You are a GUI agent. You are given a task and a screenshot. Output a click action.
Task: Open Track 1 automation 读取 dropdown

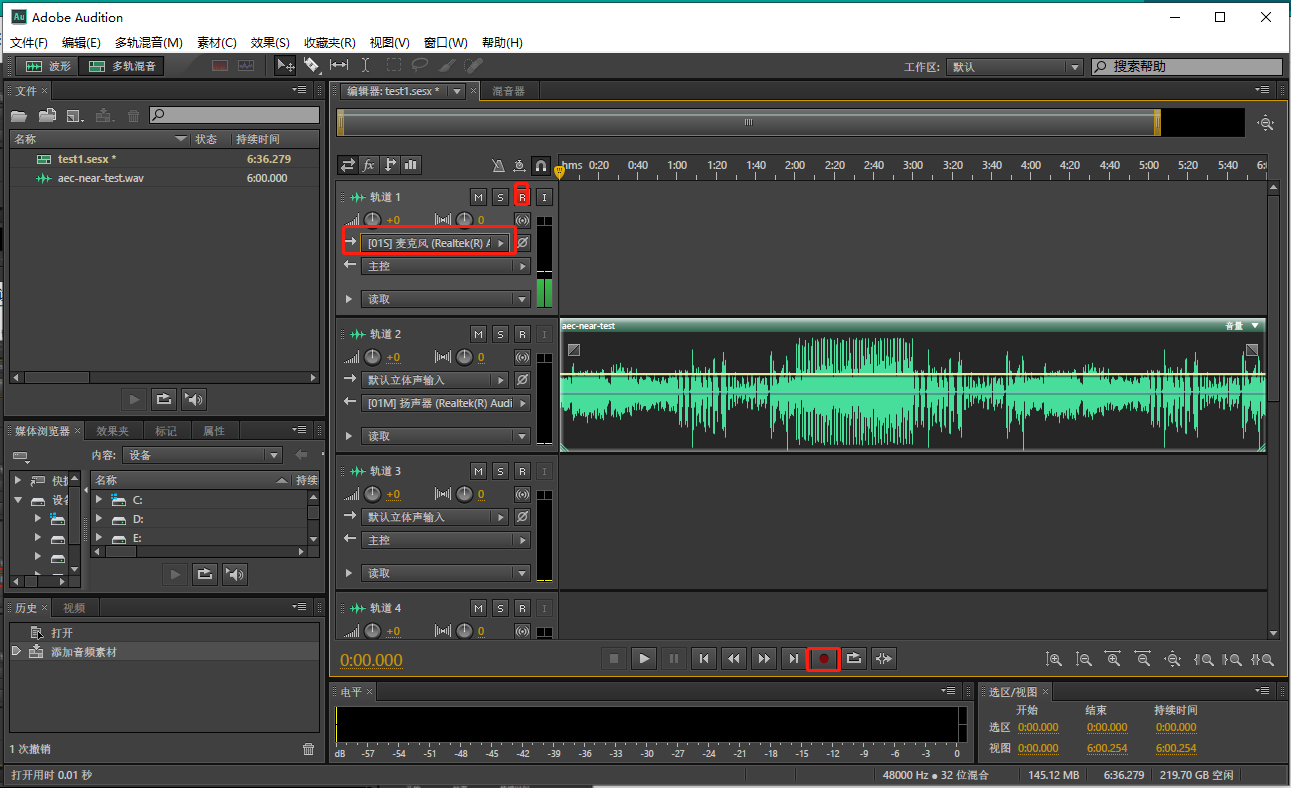(x=445, y=299)
